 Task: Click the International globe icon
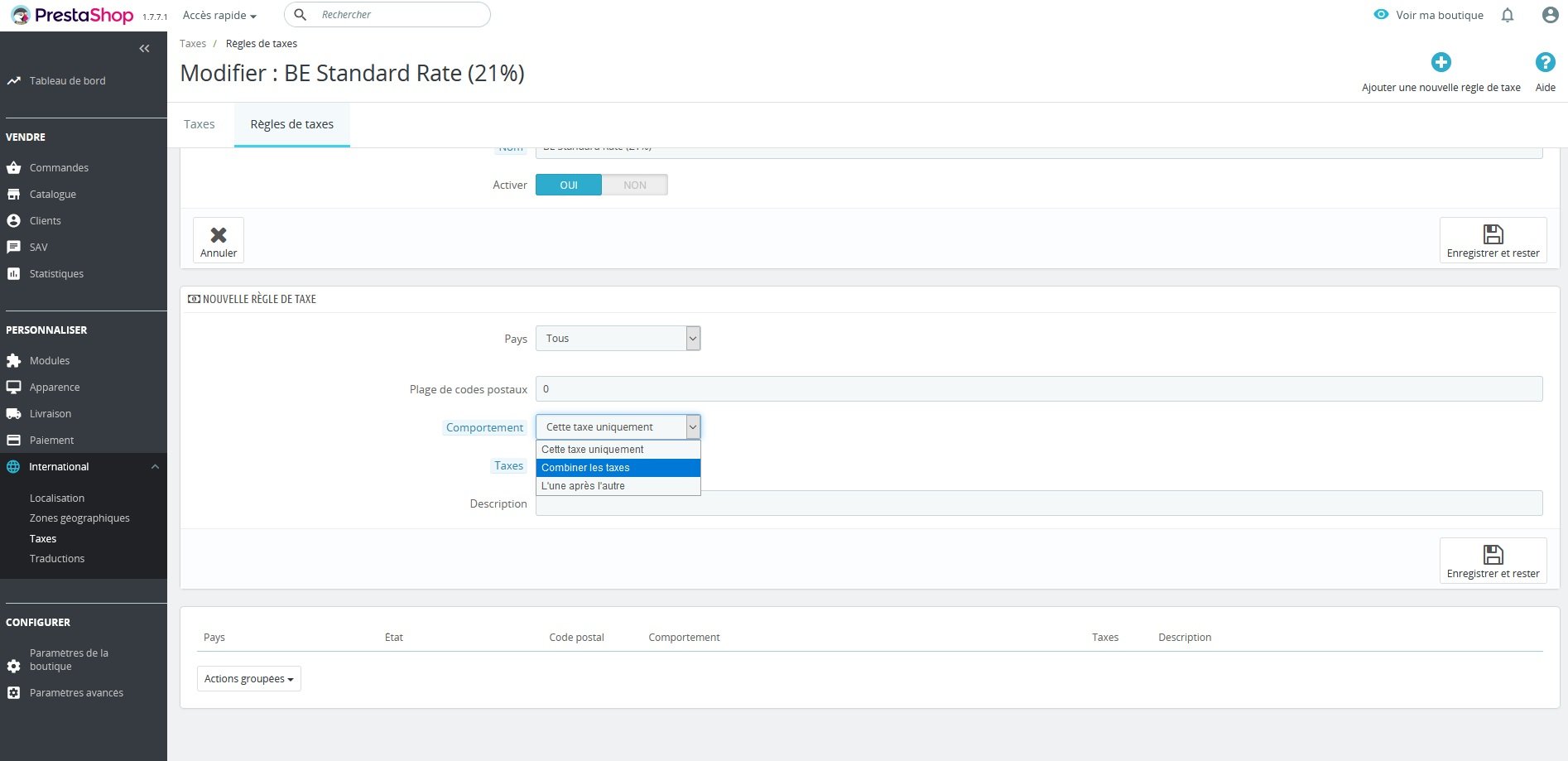tap(13, 466)
